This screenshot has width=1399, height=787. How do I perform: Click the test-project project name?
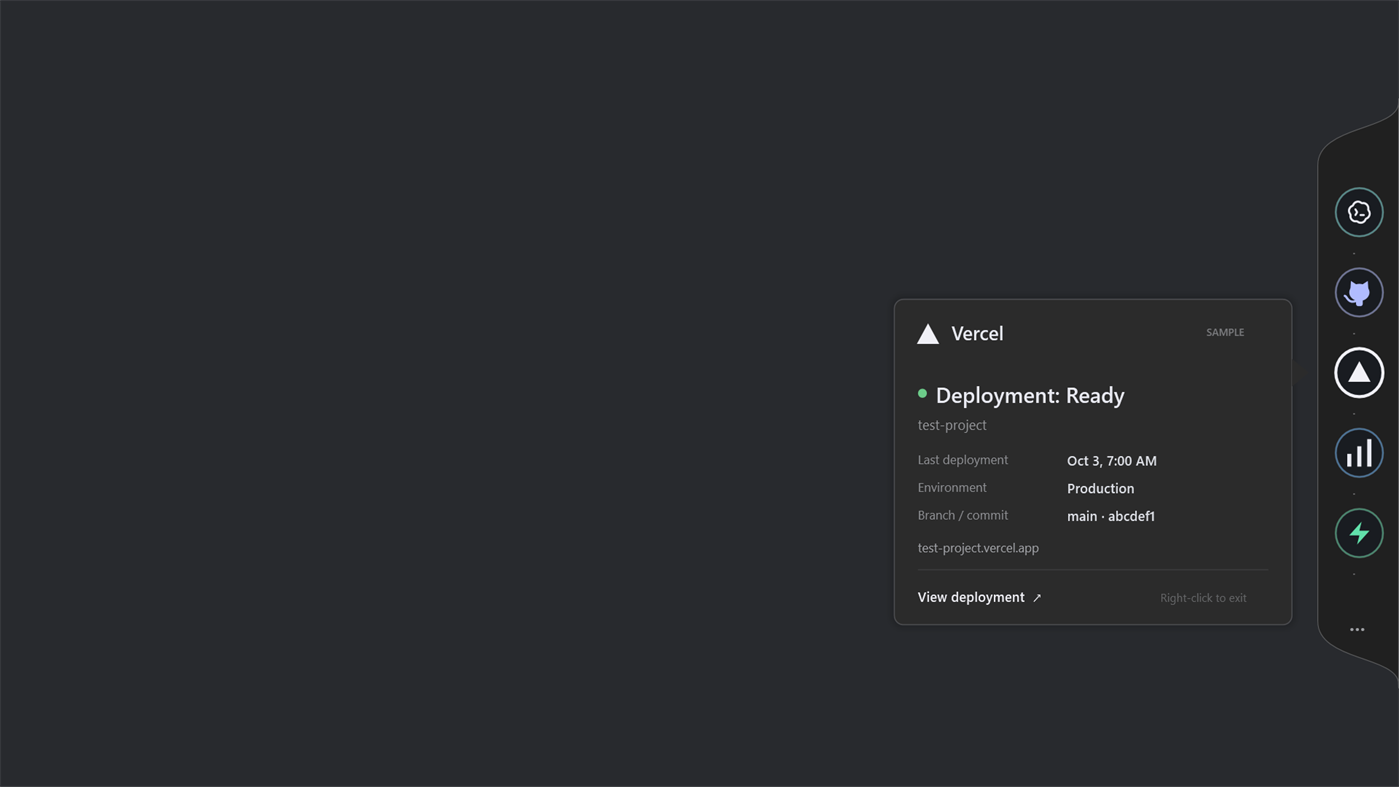[x=952, y=425]
